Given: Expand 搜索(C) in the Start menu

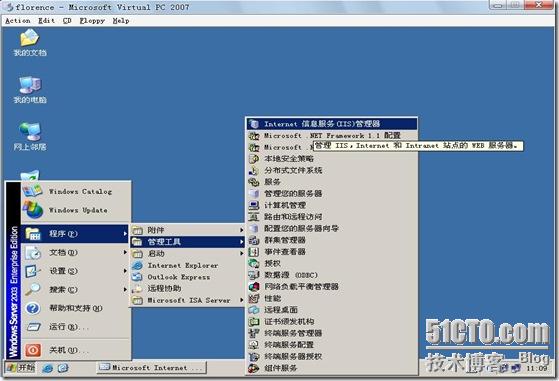Looking at the screenshot, I should tap(76, 289).
